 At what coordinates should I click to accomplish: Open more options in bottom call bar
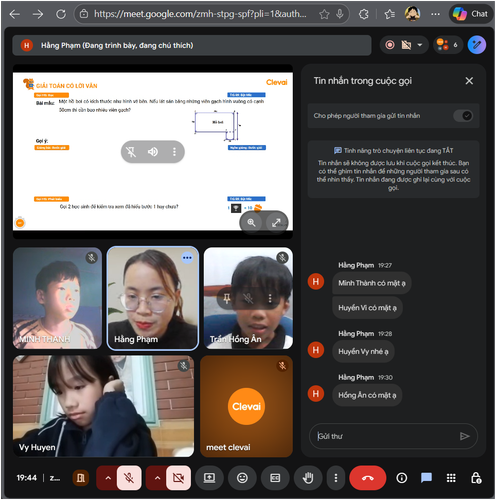[x=336, y=478]
